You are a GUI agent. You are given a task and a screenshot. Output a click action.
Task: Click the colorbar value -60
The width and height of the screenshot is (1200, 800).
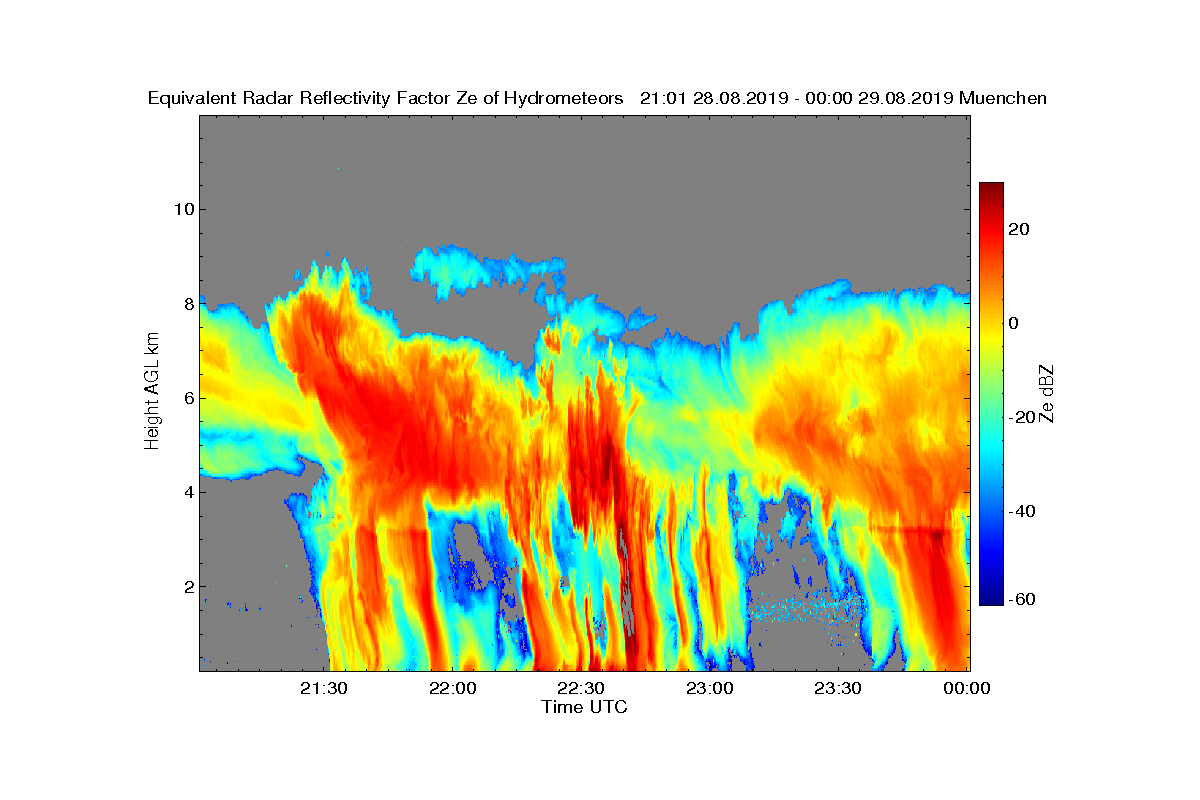(1023, 599)
